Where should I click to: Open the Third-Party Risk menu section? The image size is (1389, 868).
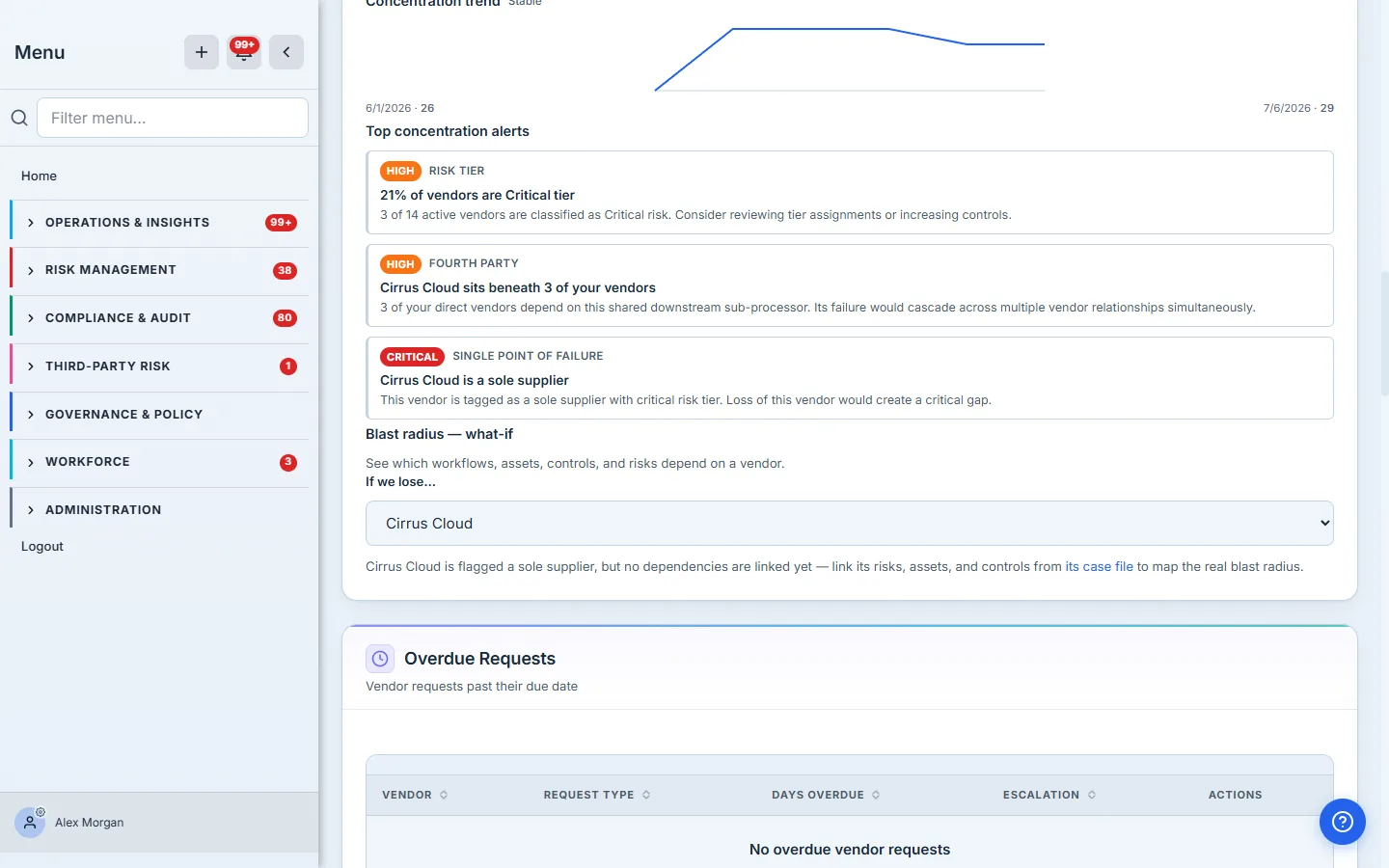[160, 366]
